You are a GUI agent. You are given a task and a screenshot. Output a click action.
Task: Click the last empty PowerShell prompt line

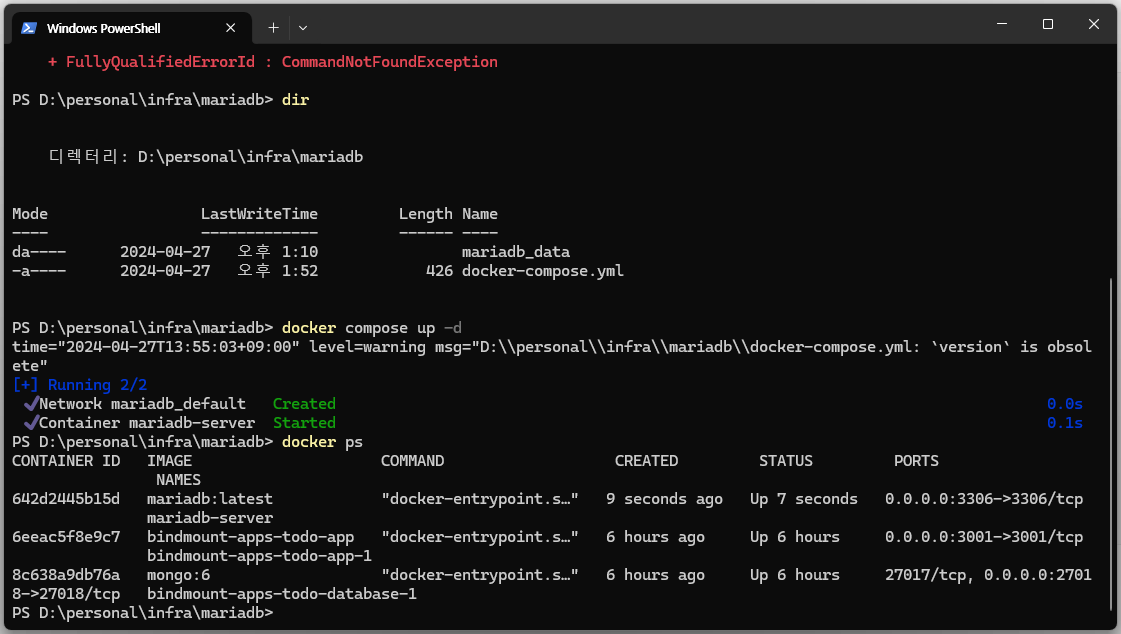click(x=143, y=613)
